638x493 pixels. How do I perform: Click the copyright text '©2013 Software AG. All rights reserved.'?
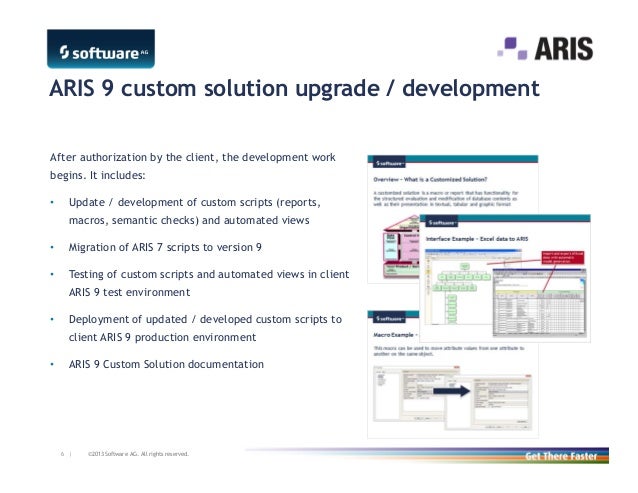coord(138,454)
